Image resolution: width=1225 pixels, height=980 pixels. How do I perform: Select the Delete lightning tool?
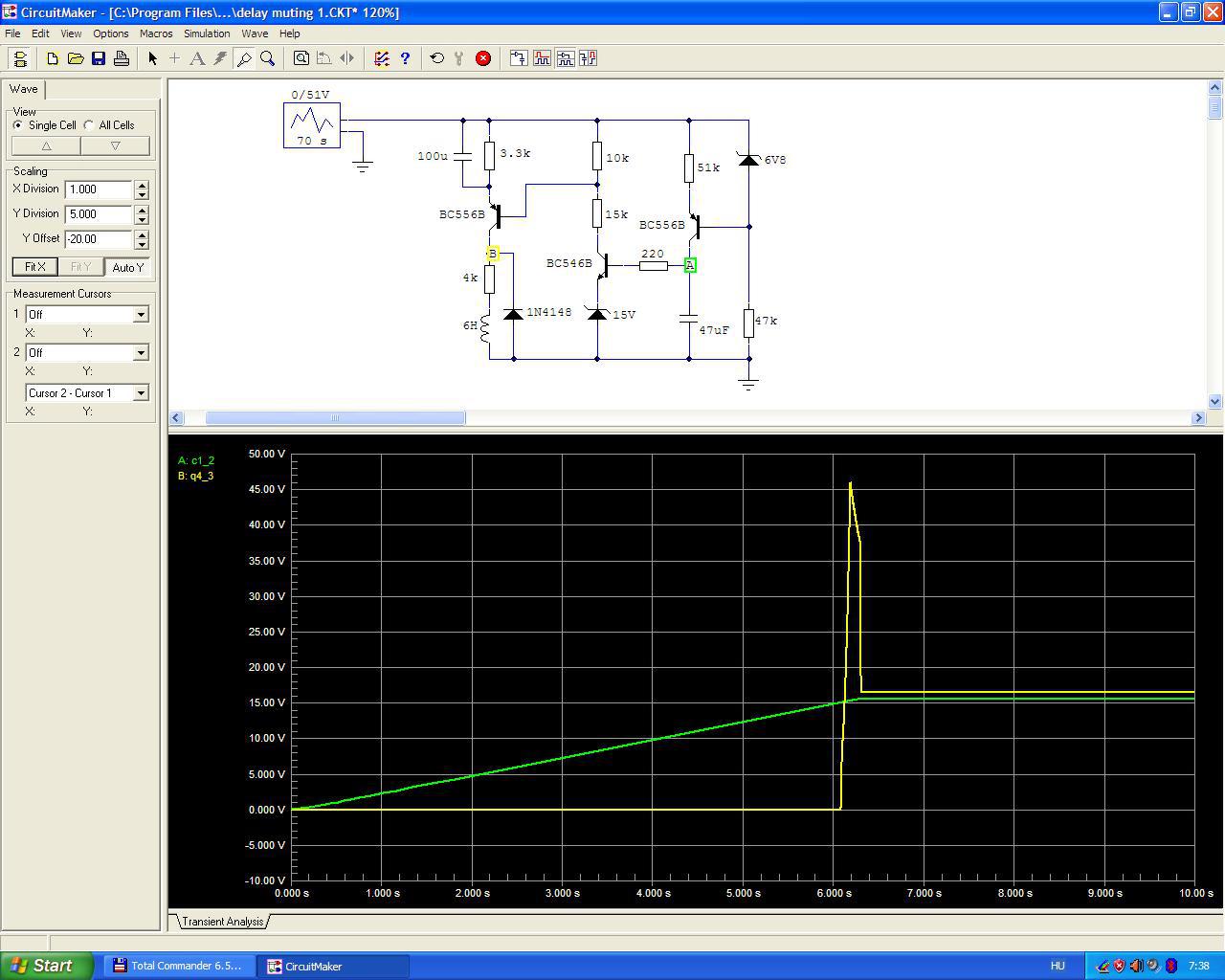(x=220, y=58)
